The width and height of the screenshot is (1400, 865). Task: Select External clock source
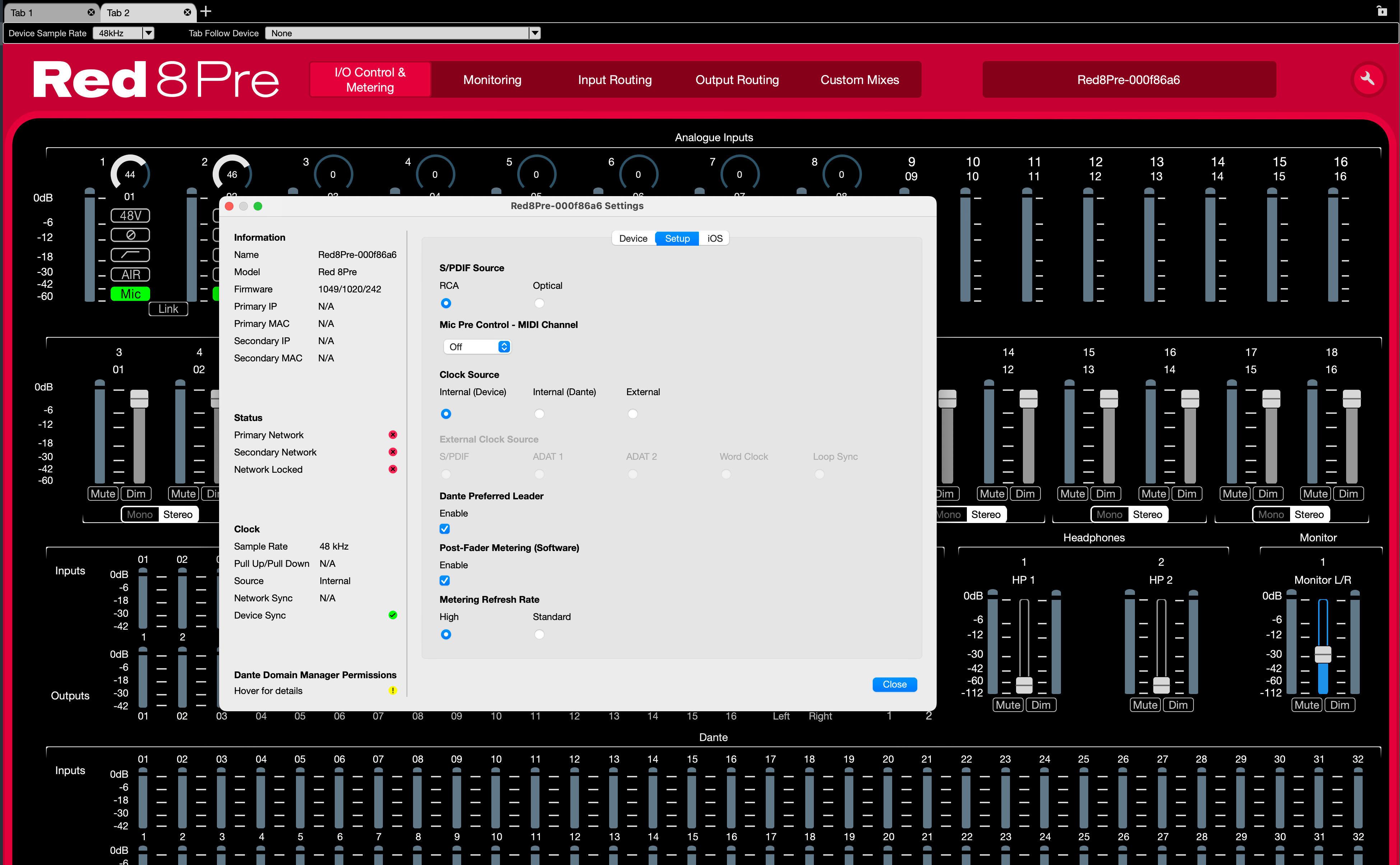(632, 413)
